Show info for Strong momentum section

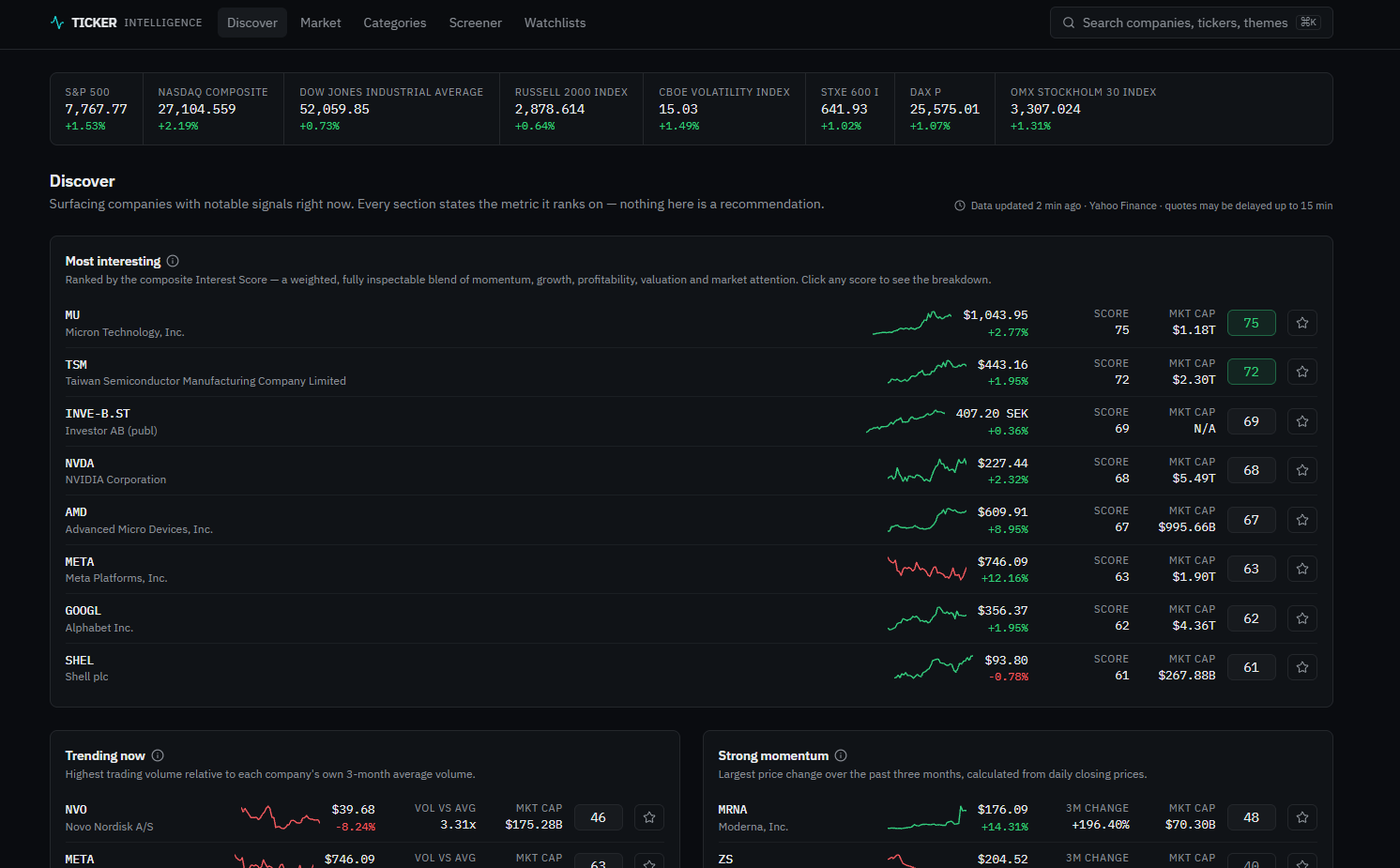coord(841,755)
